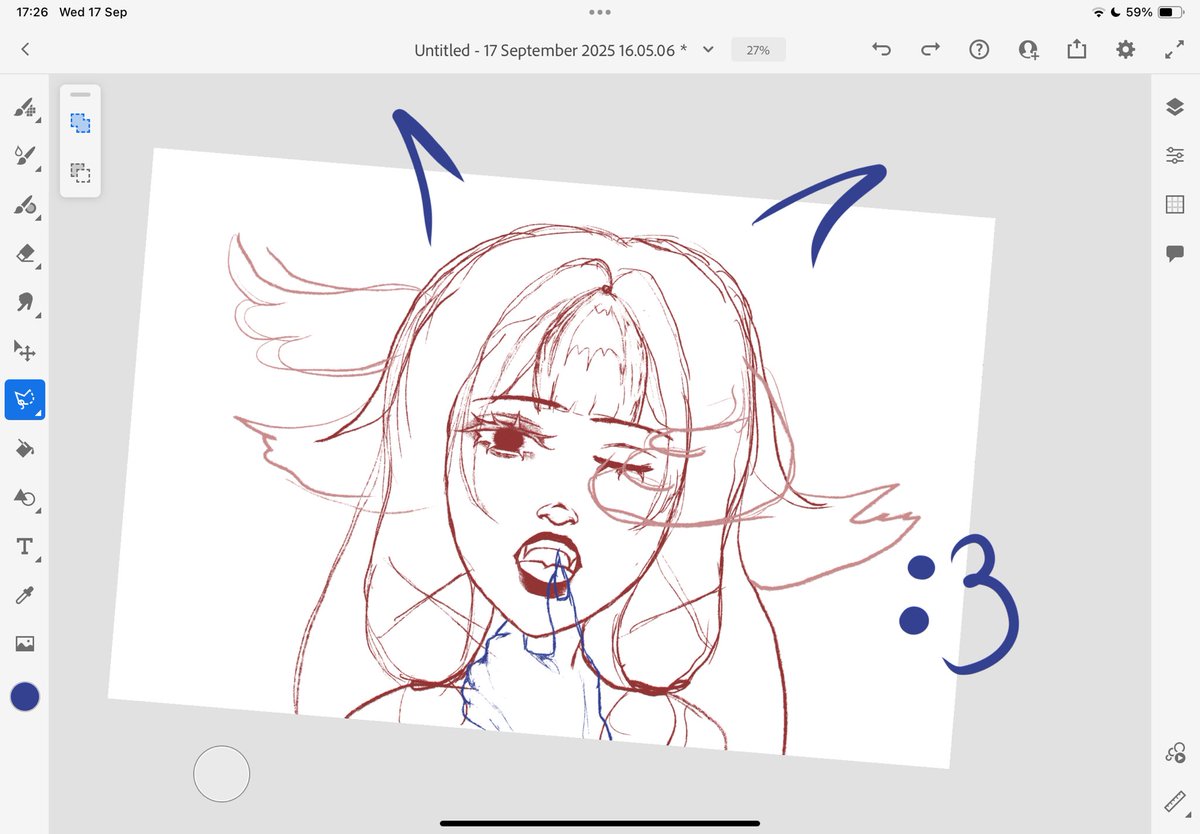
Task: Undo the last action
Action: [x=881, y=49]
